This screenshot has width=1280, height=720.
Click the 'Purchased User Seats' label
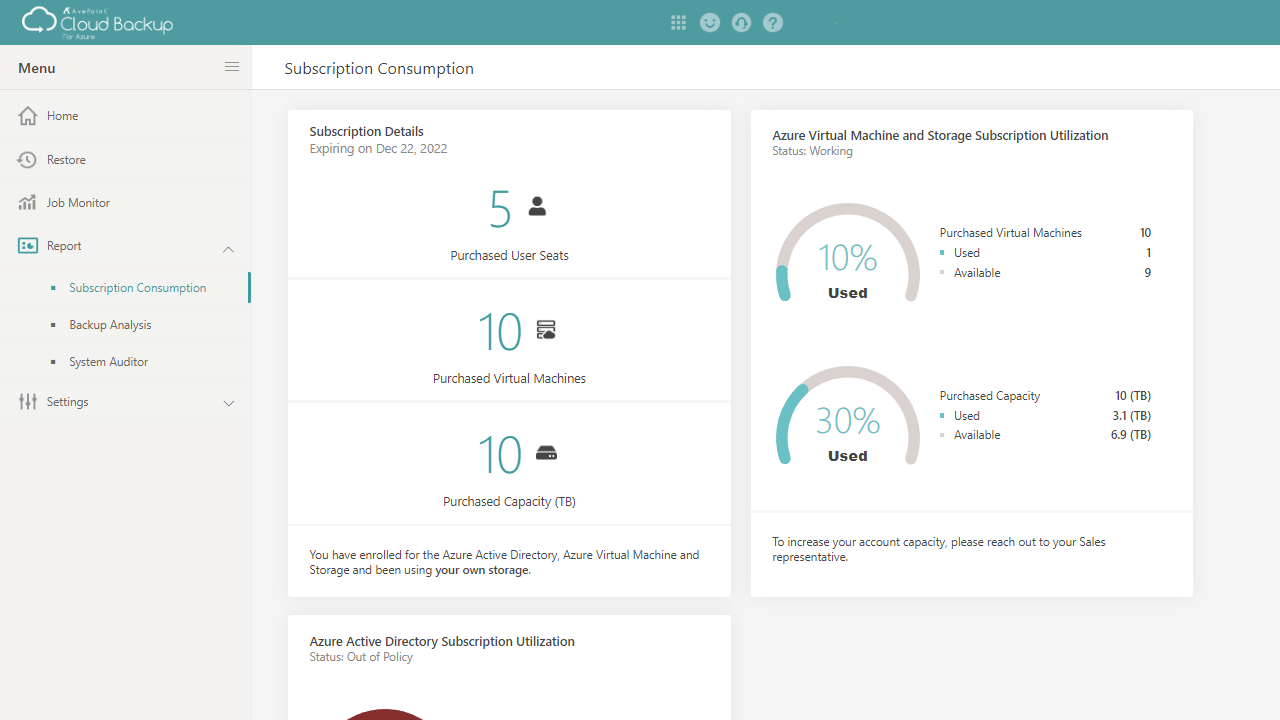[x=509, y=256]
